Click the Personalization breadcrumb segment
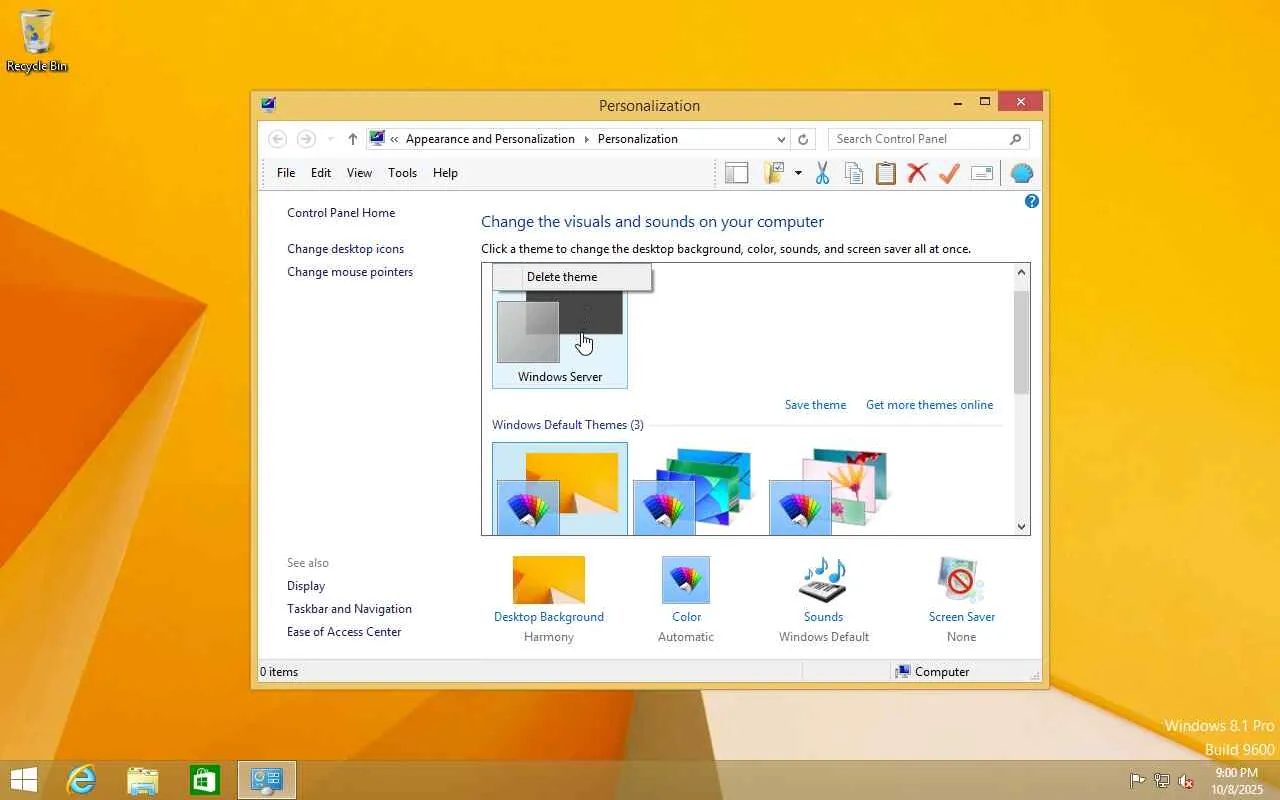Image resolution: width=1280 pixels, height=800 pixels. point(638,139)
